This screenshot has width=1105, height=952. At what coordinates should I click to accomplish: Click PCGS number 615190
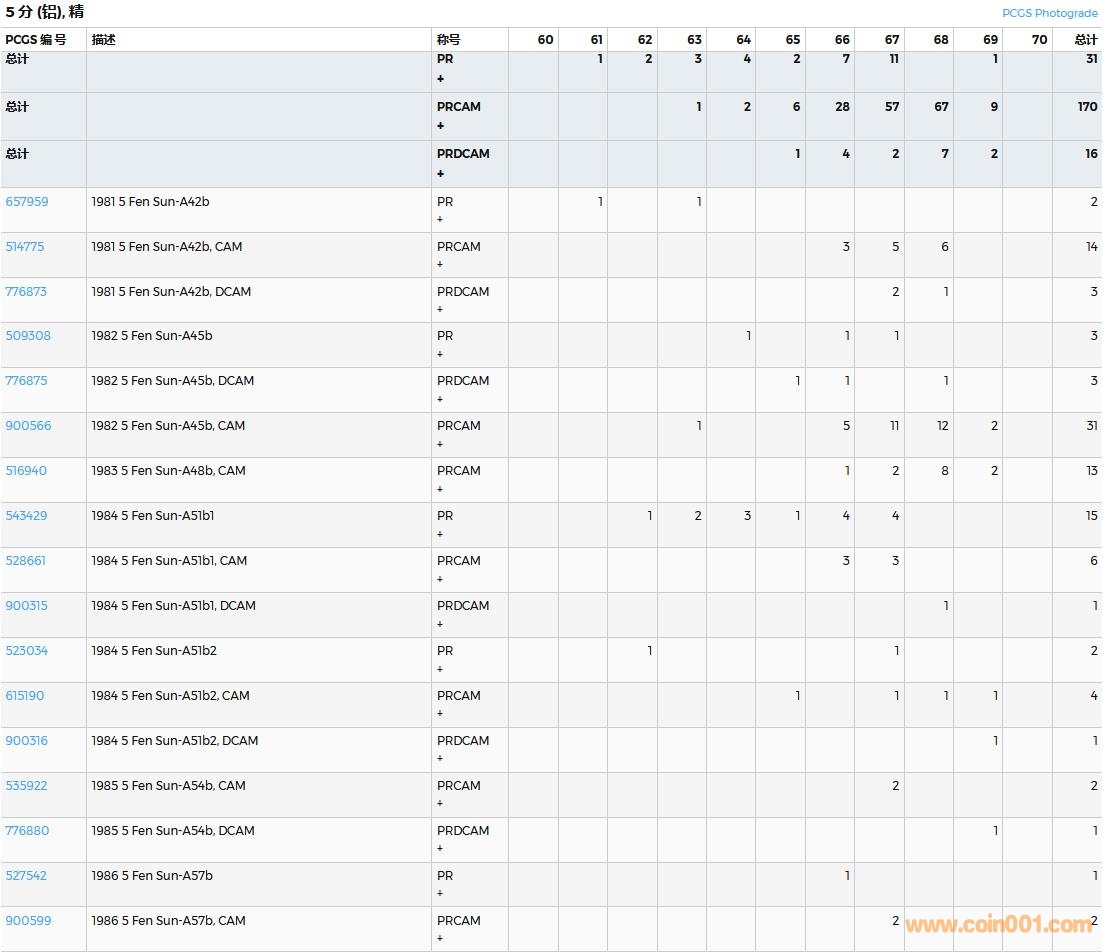(x=25, y=696)
